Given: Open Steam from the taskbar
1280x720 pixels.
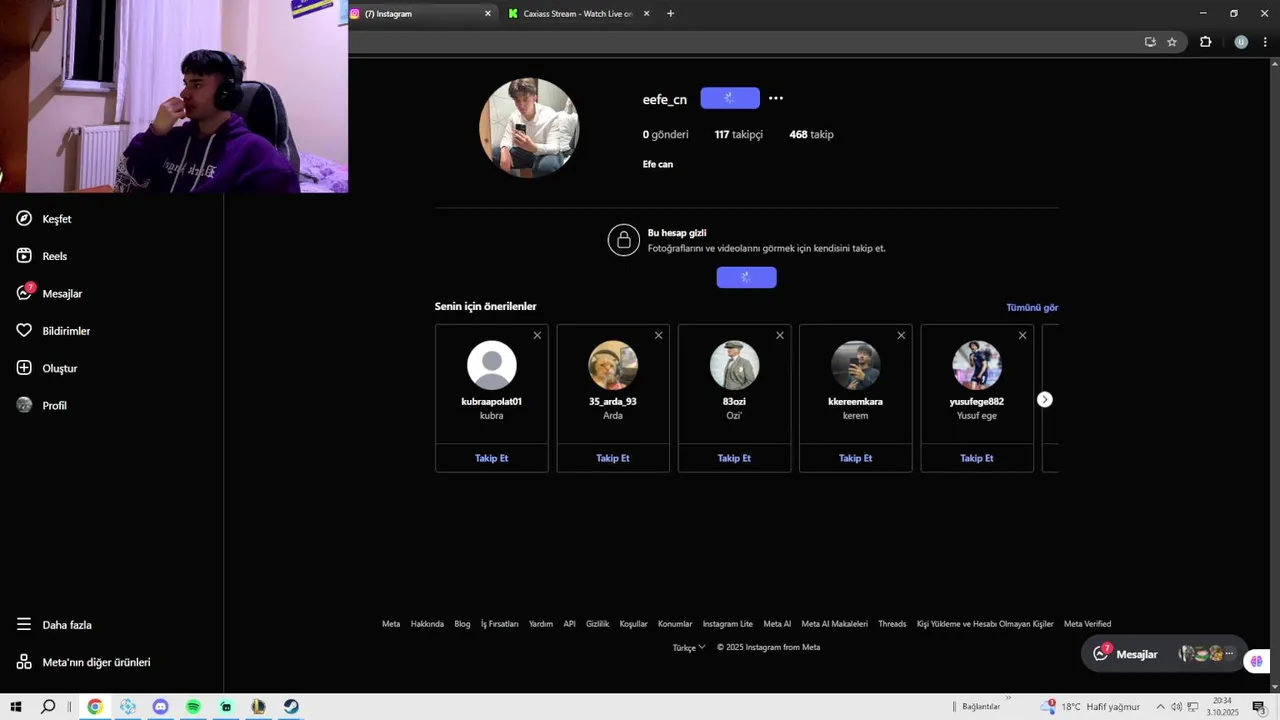Looking at the screenshot, I should [290, 707].
